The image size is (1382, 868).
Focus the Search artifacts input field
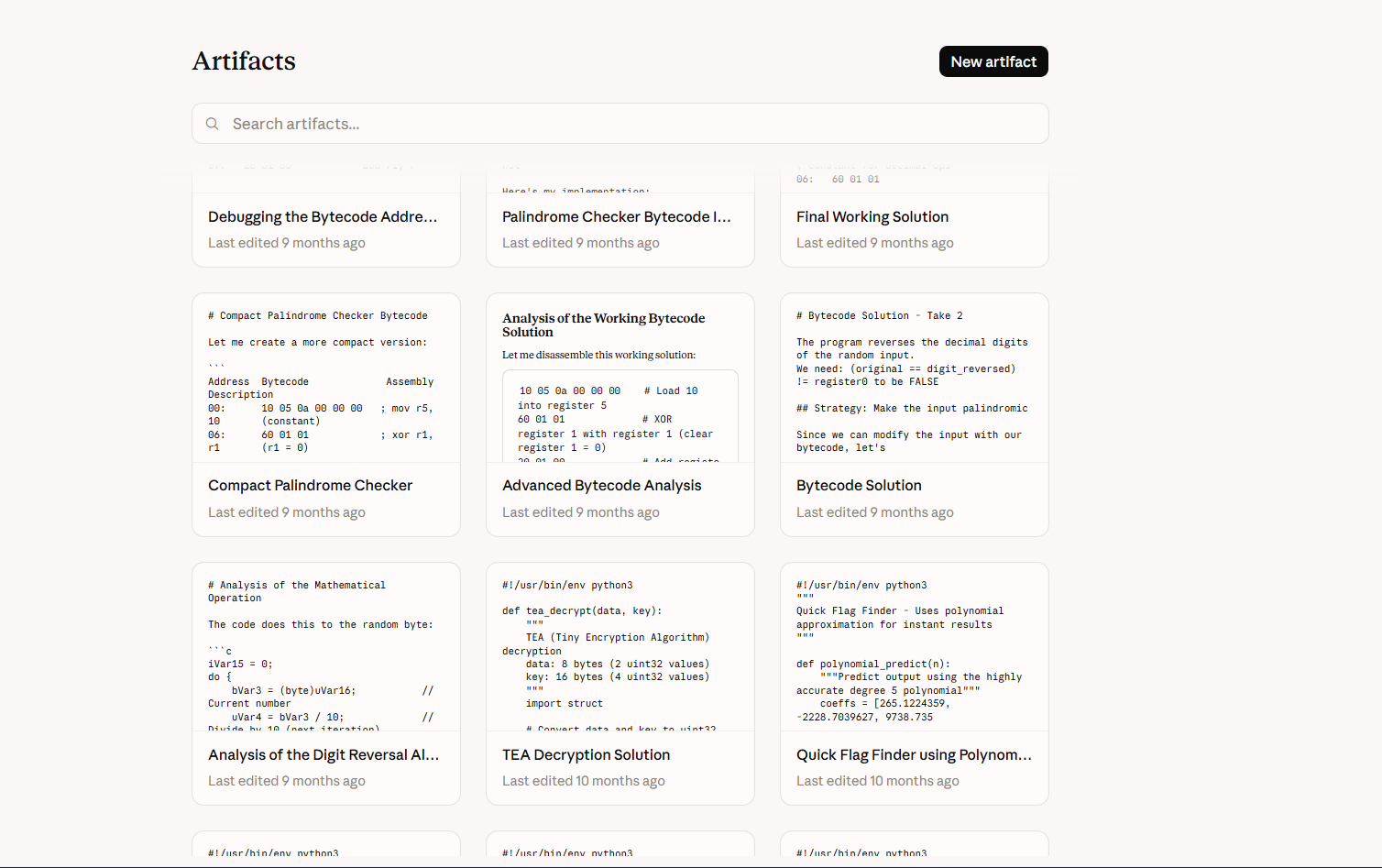(620, 124)
